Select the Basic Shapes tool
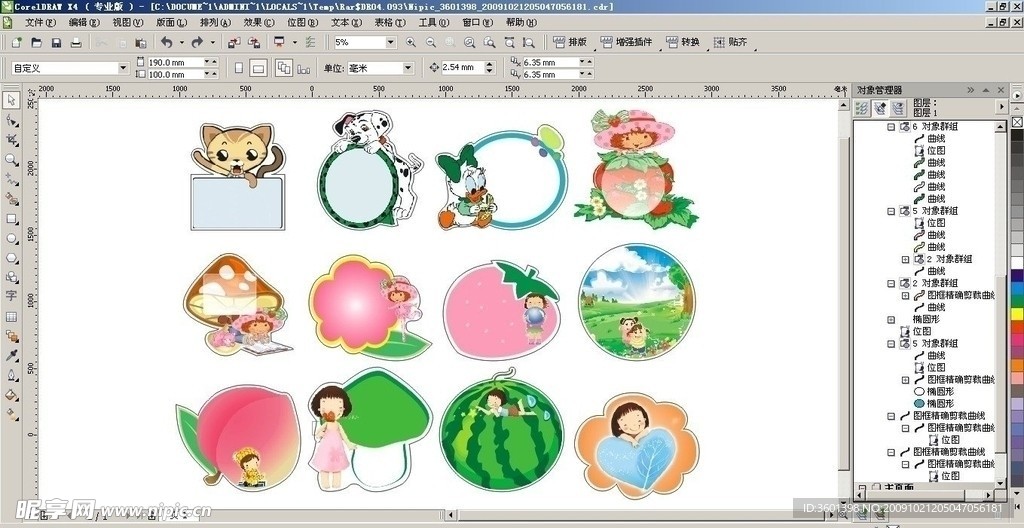 pos(11,277)
